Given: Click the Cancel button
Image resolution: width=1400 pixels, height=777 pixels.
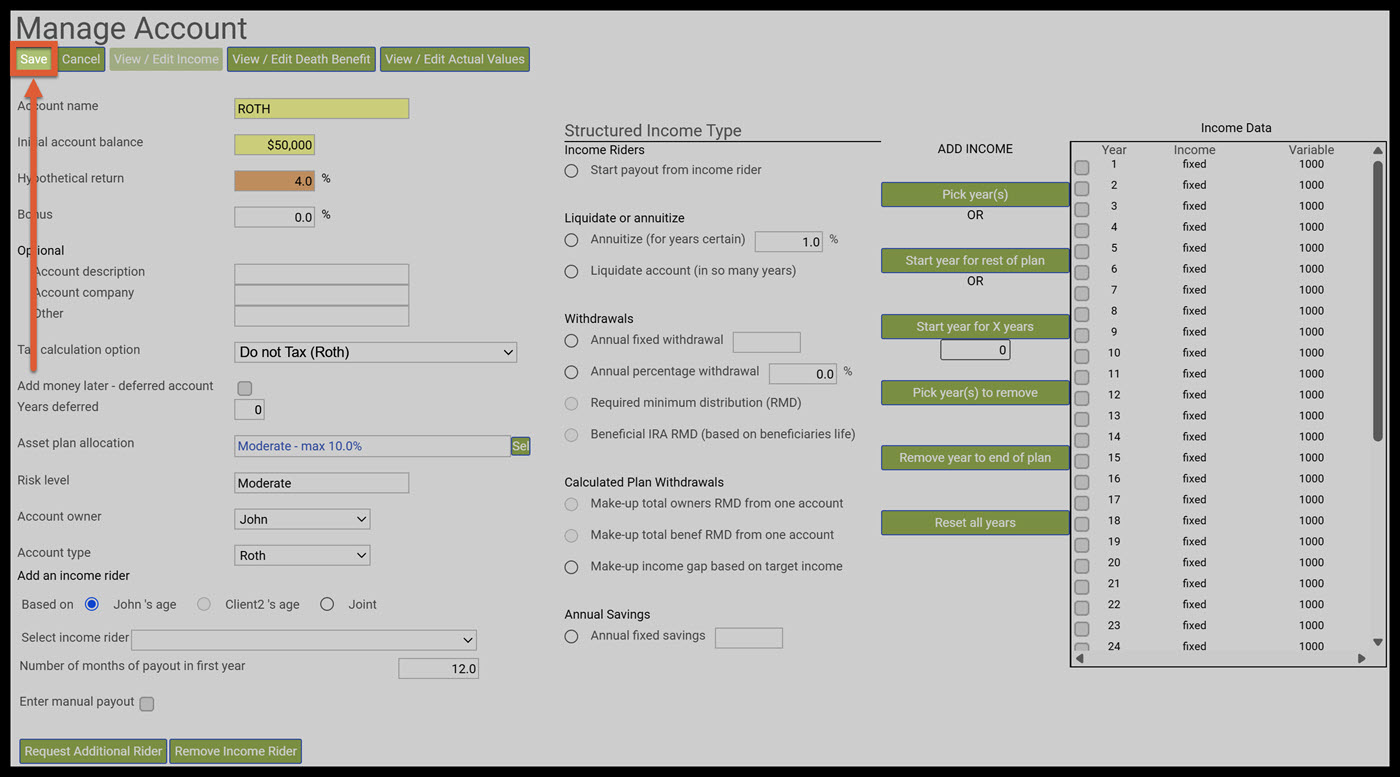Looking at the screenshot, I should pos(81,59).
